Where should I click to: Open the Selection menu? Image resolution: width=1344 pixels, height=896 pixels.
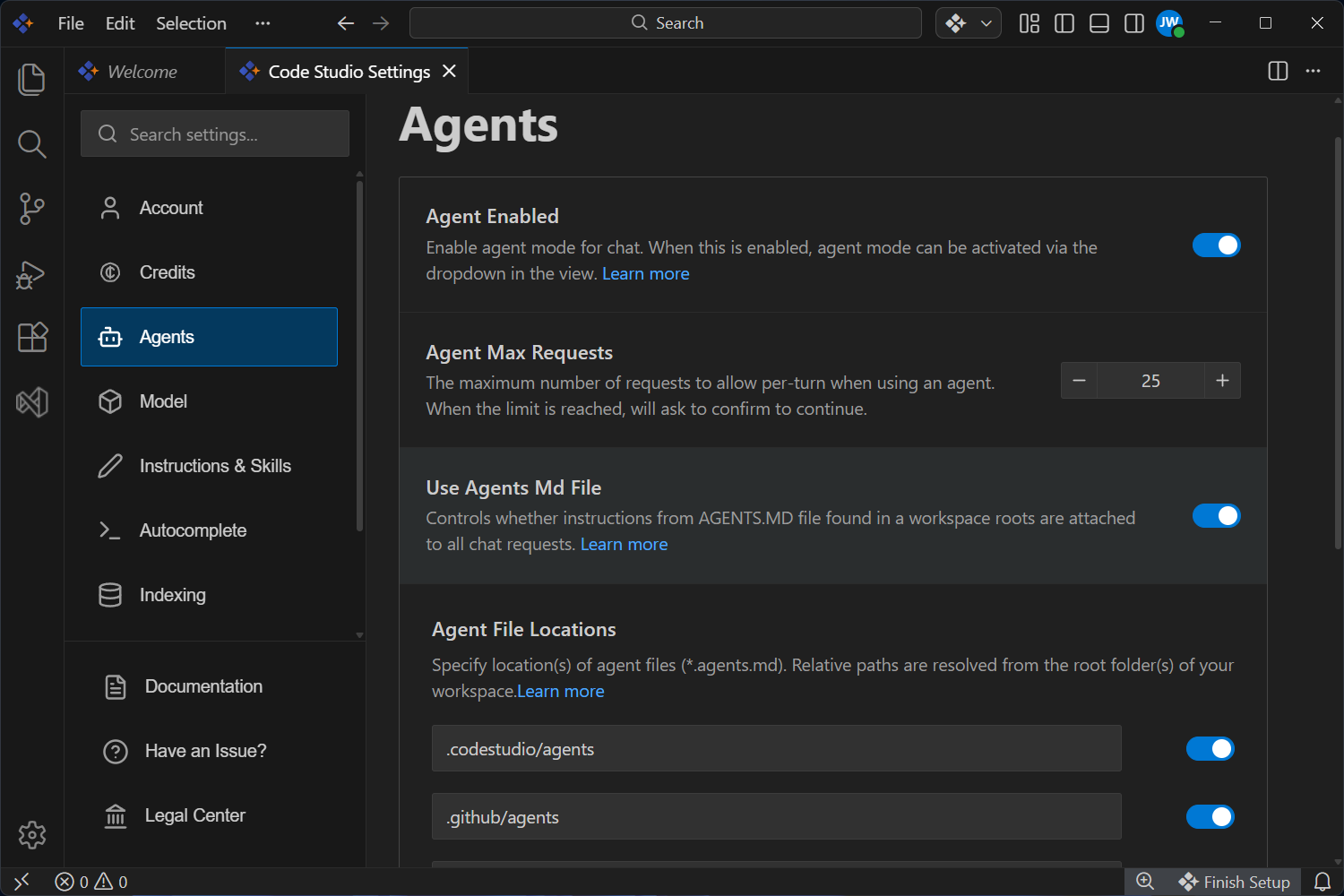coord(192,23)
